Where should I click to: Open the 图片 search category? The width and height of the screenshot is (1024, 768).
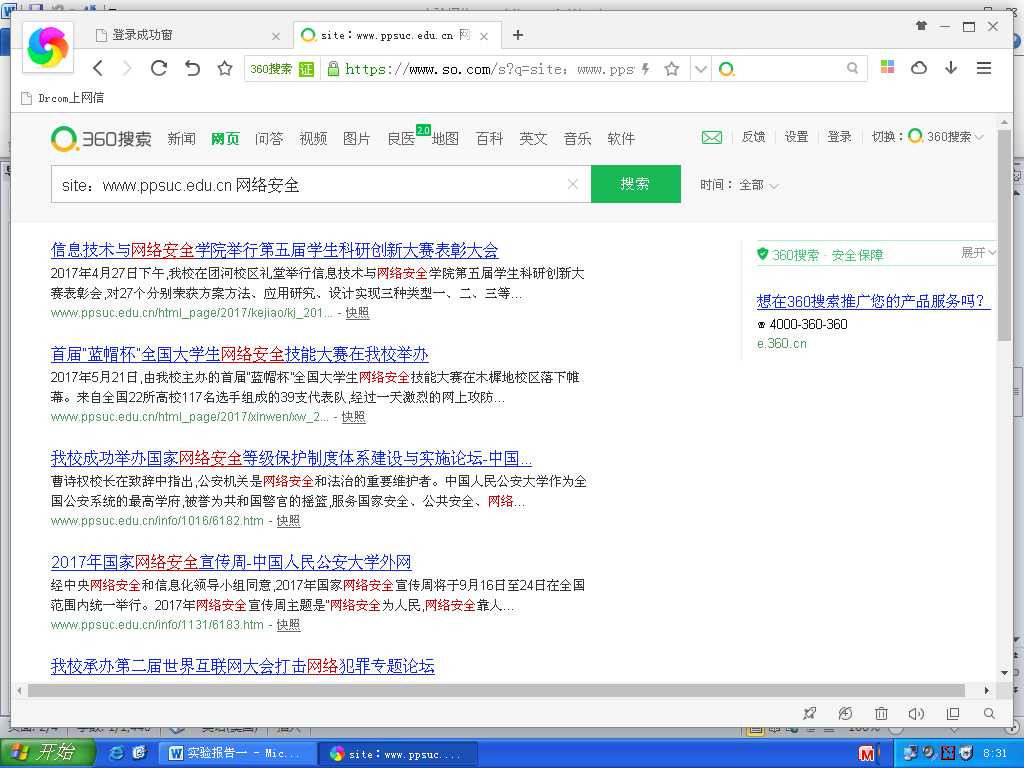tap(357, 138)
